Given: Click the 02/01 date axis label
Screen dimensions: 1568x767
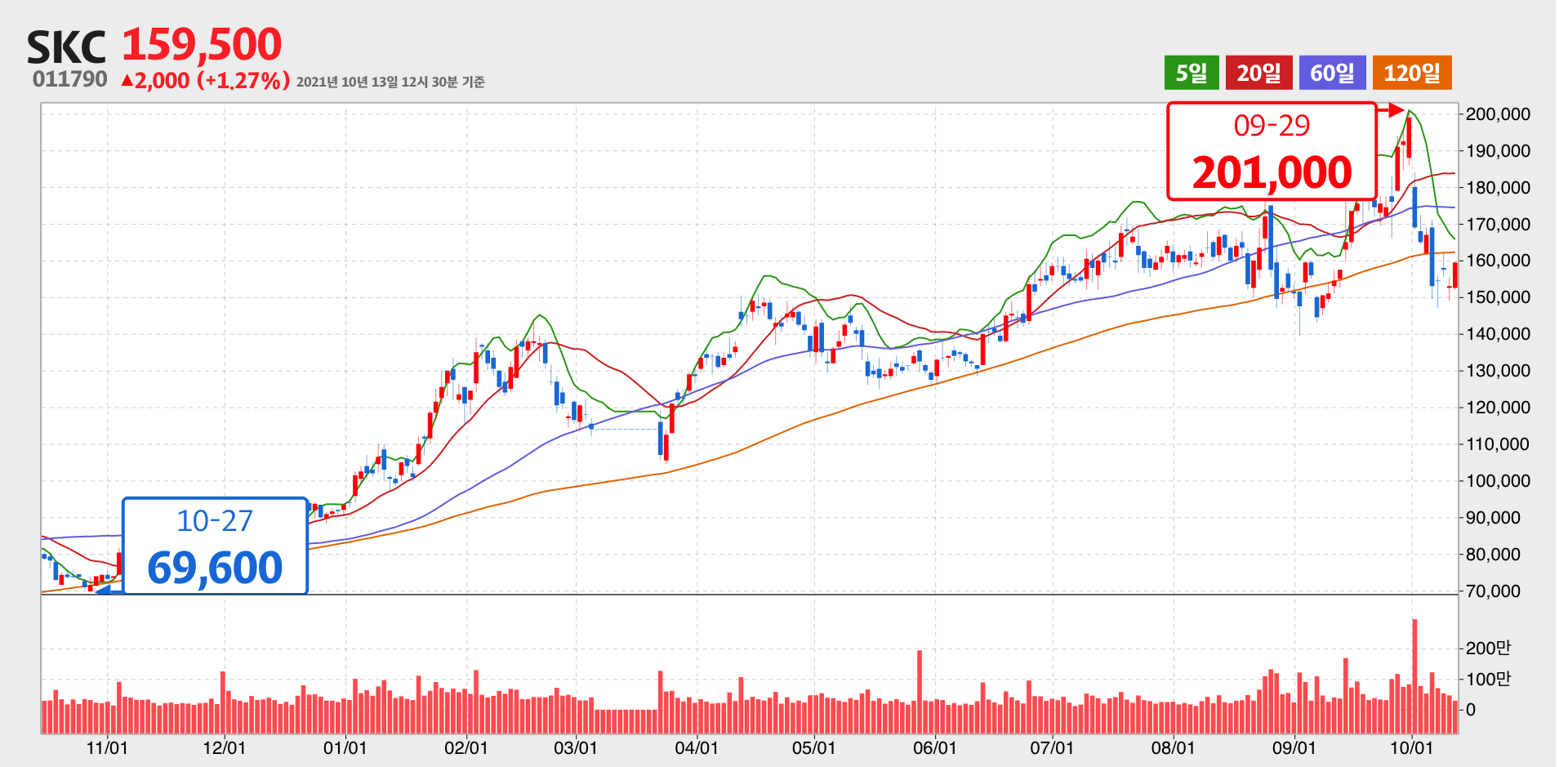Looking at the screenshot, I should [x=466, y=747].
